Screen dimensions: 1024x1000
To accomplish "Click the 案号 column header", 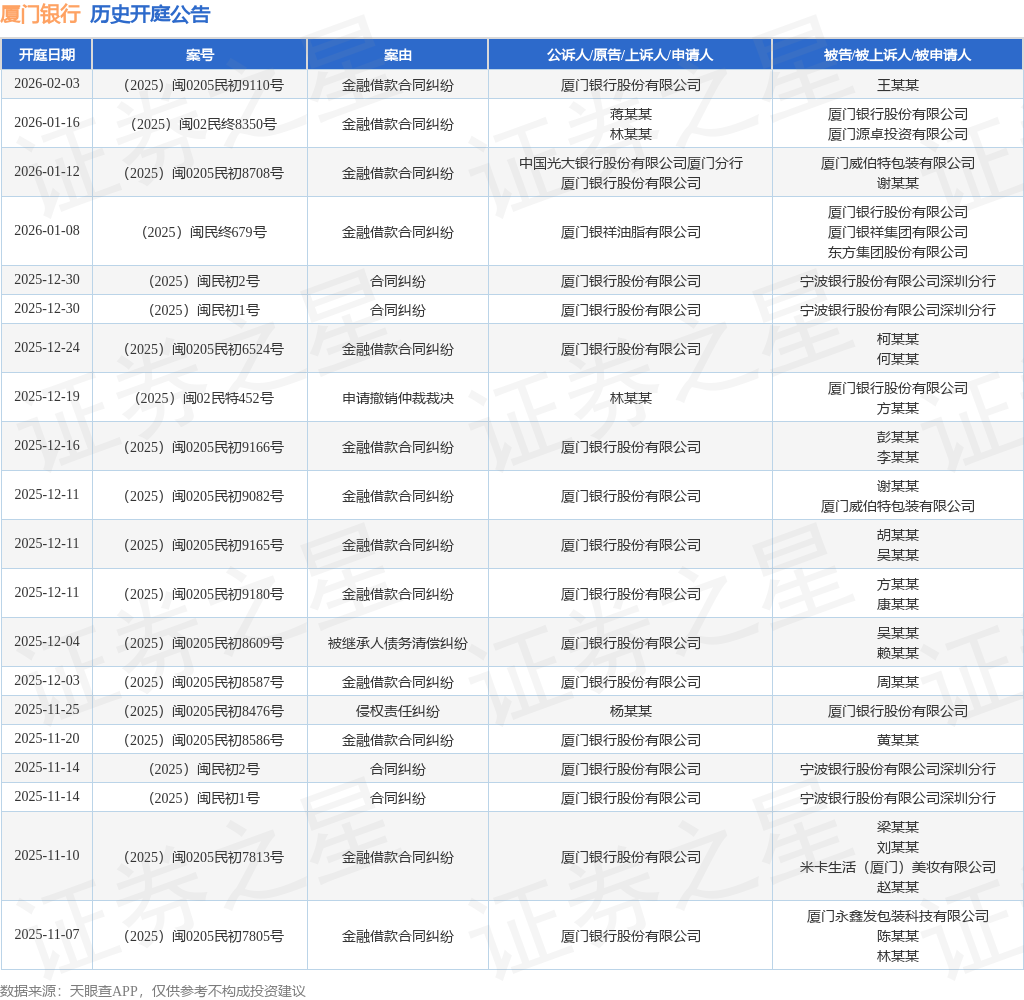I will click(x=200, y=55).
